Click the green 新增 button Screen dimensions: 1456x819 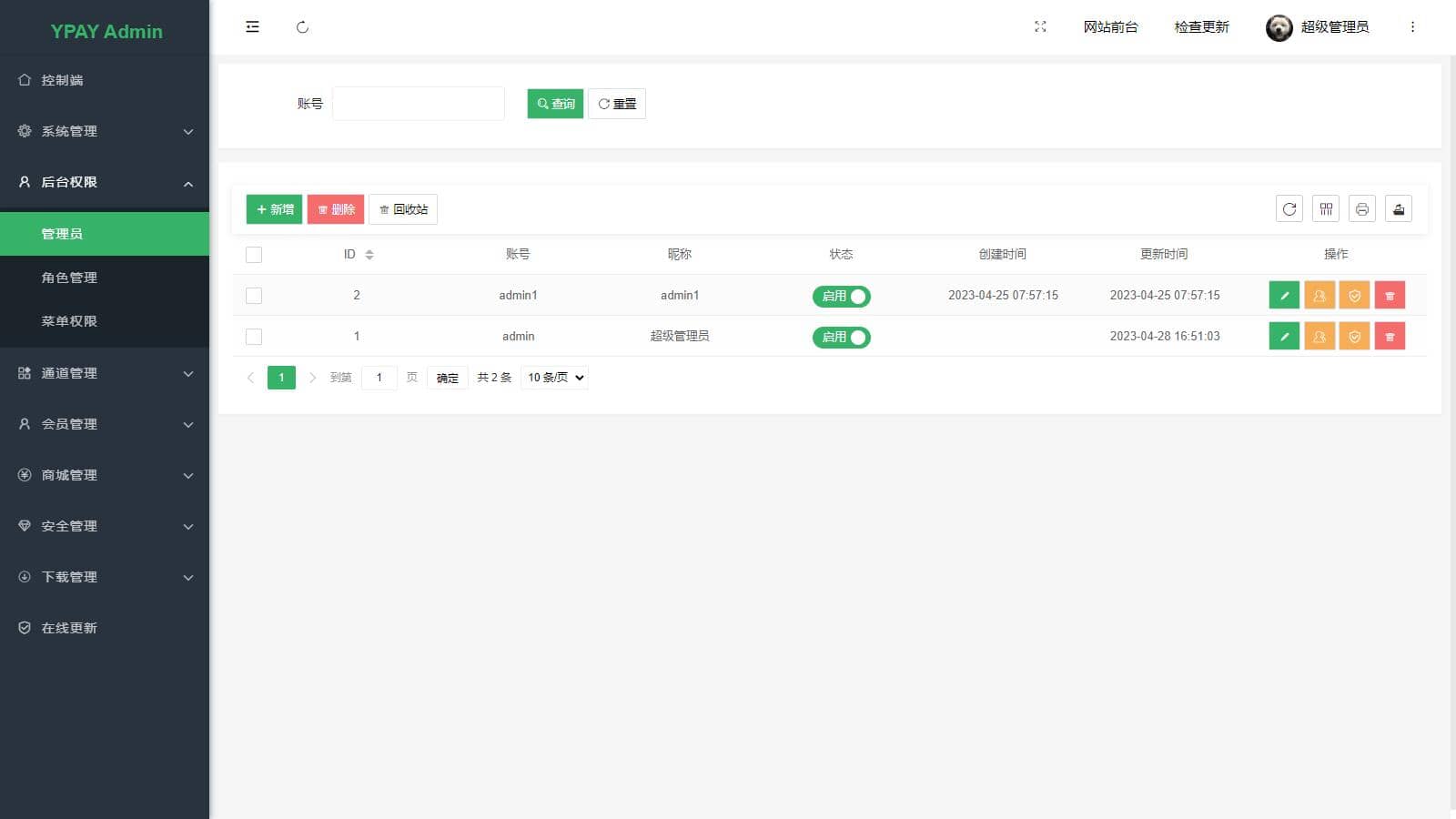pos(274,209)
